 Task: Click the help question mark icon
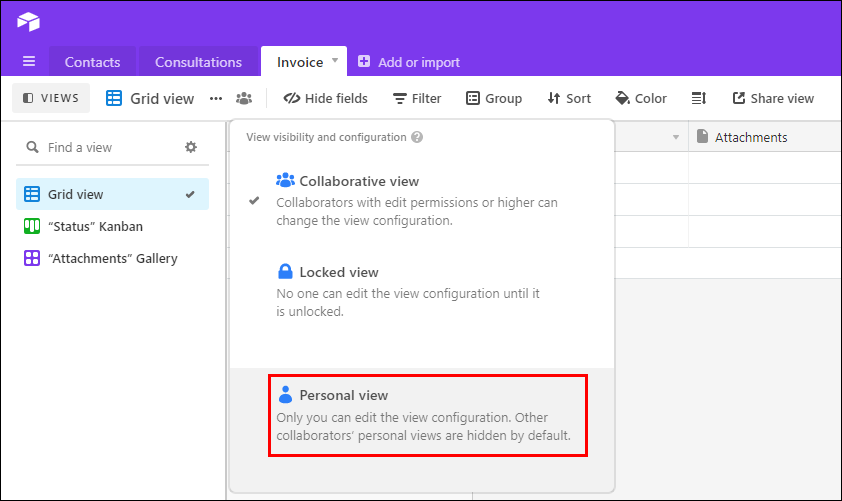tap(417, 137)
